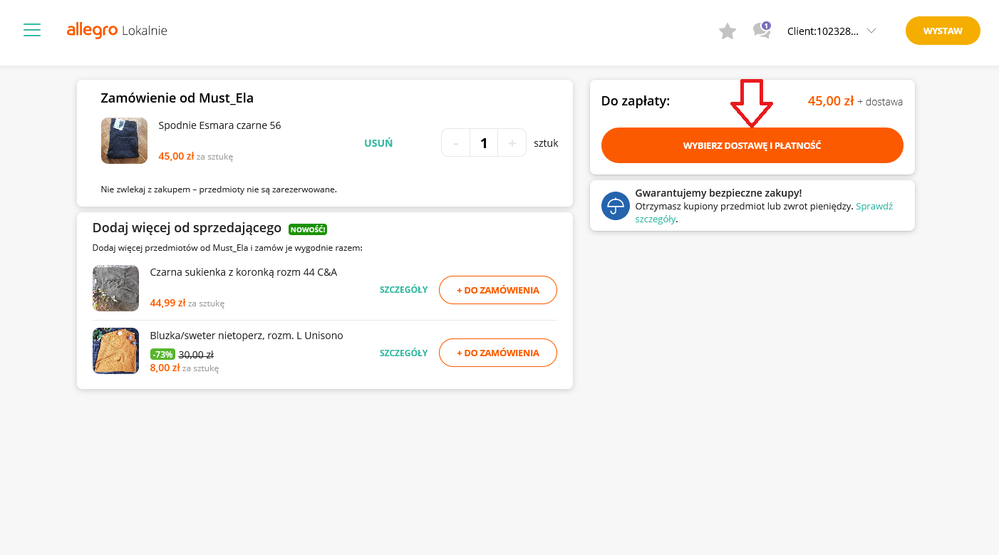999x555 pixels.
Task: Open messages chat bubble icon
Action: [x=762, y=31]
